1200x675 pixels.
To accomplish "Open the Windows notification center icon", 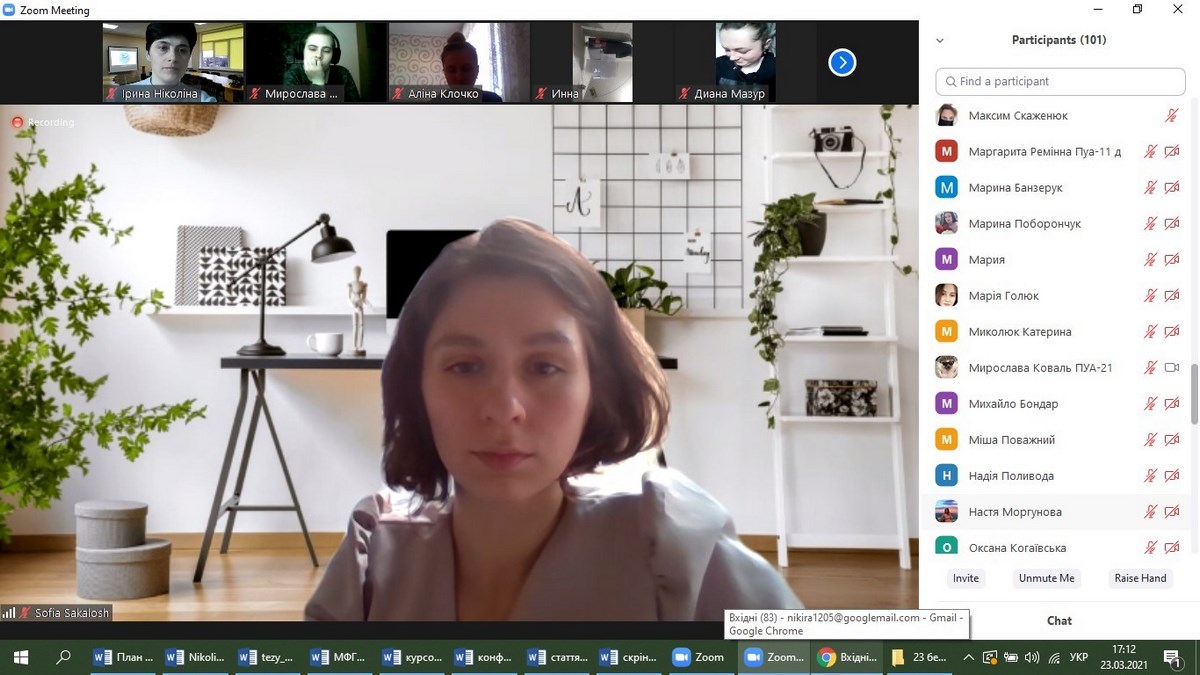I will click(1175, 657).
